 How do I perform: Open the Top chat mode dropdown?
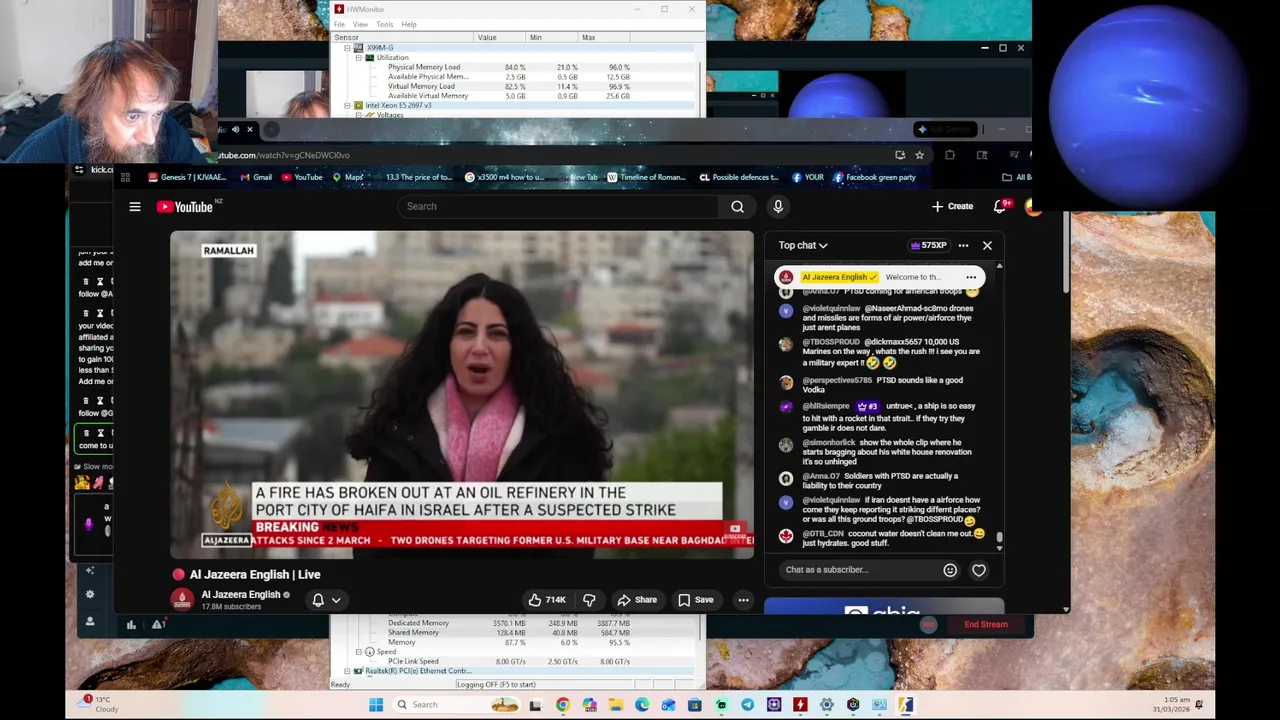[x=803, y=245]
